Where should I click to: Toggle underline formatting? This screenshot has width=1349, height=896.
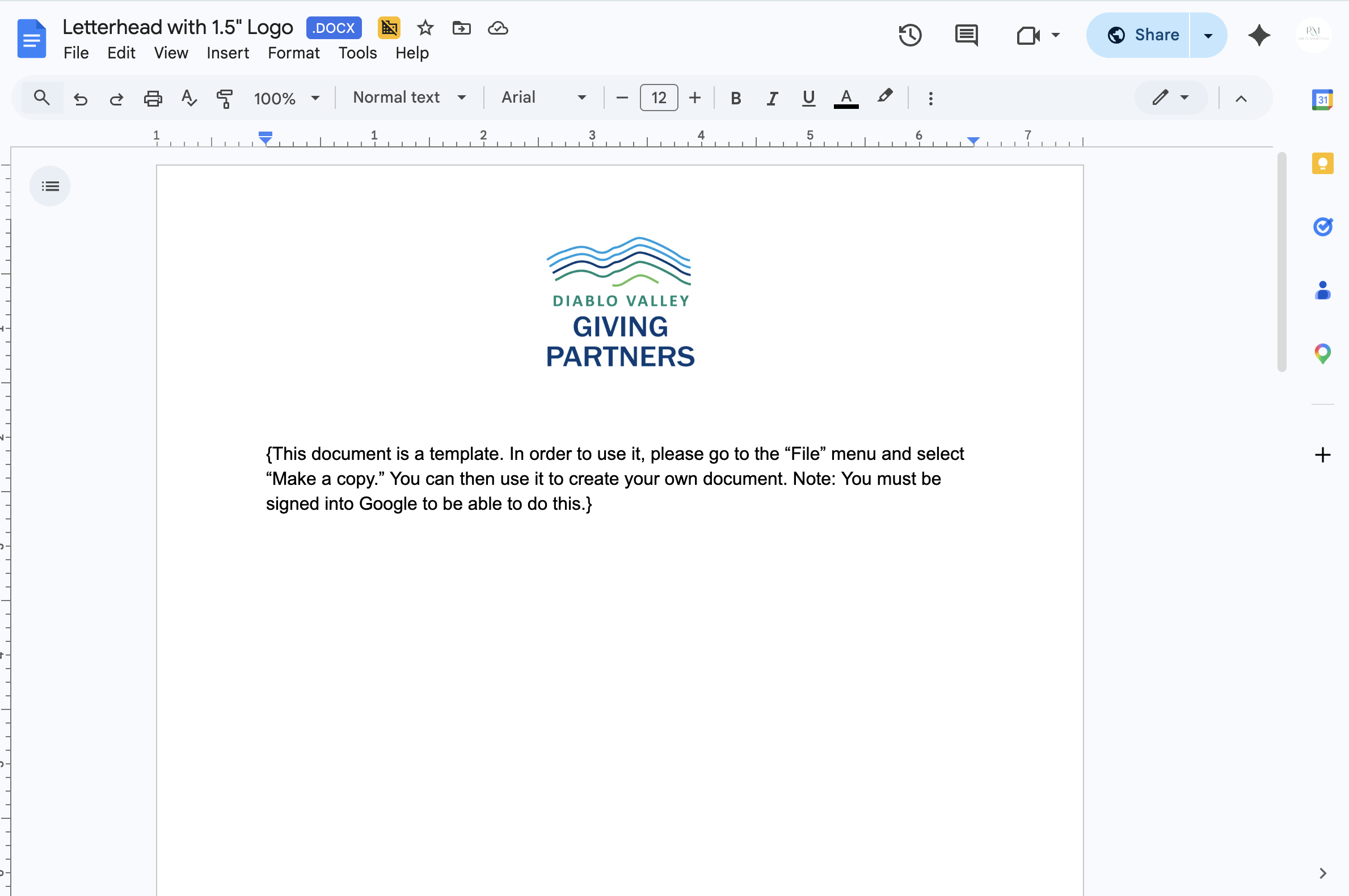point(808,98)
